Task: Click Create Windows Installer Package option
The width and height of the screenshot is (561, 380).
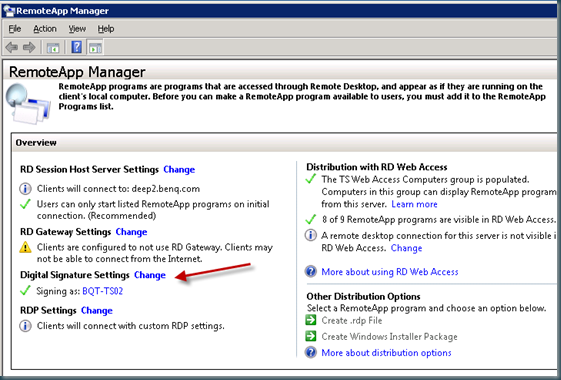Action: pyautogui.click(x=389, y=337)
